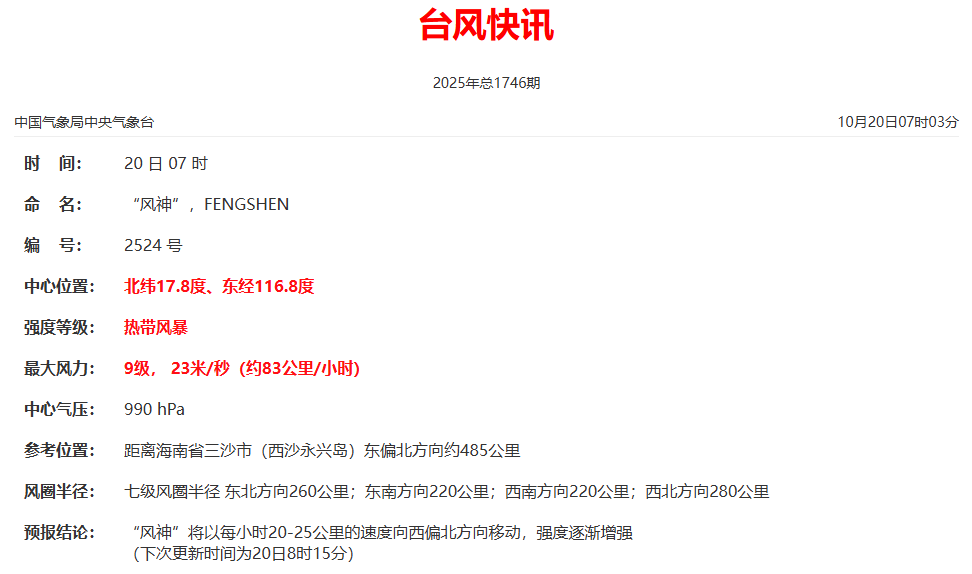Select the 强度等级 field label
The width and height of the screenshot is (972, 574).
[x=59, y=327]
